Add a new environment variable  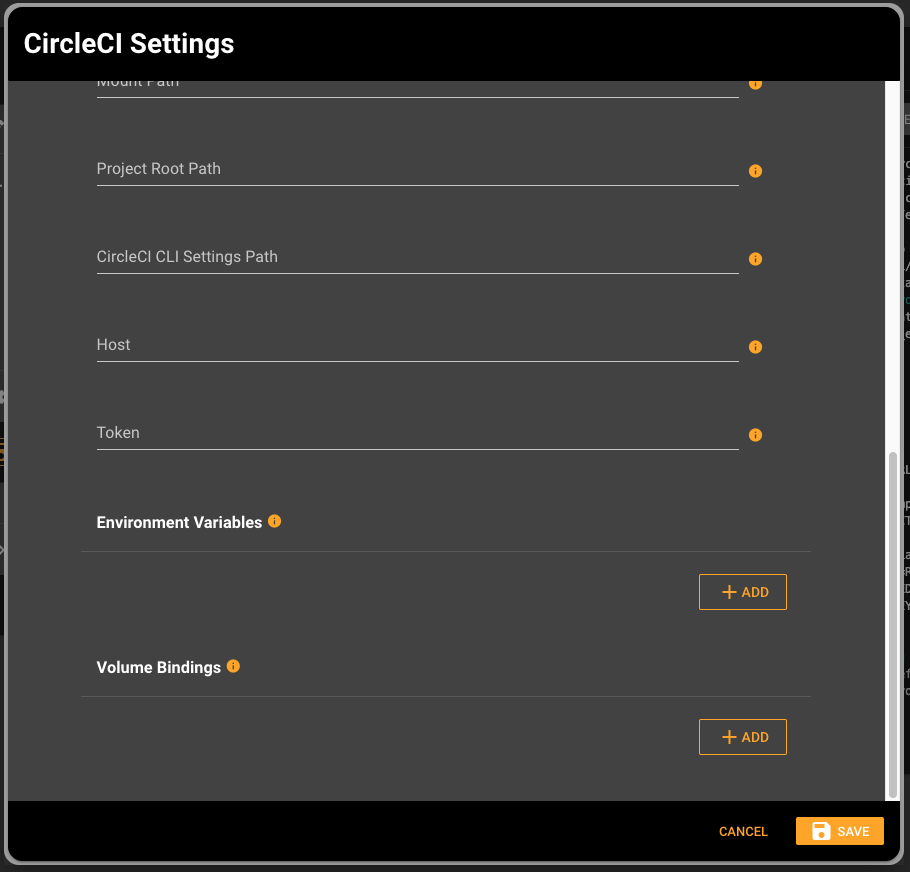(742, 592)
